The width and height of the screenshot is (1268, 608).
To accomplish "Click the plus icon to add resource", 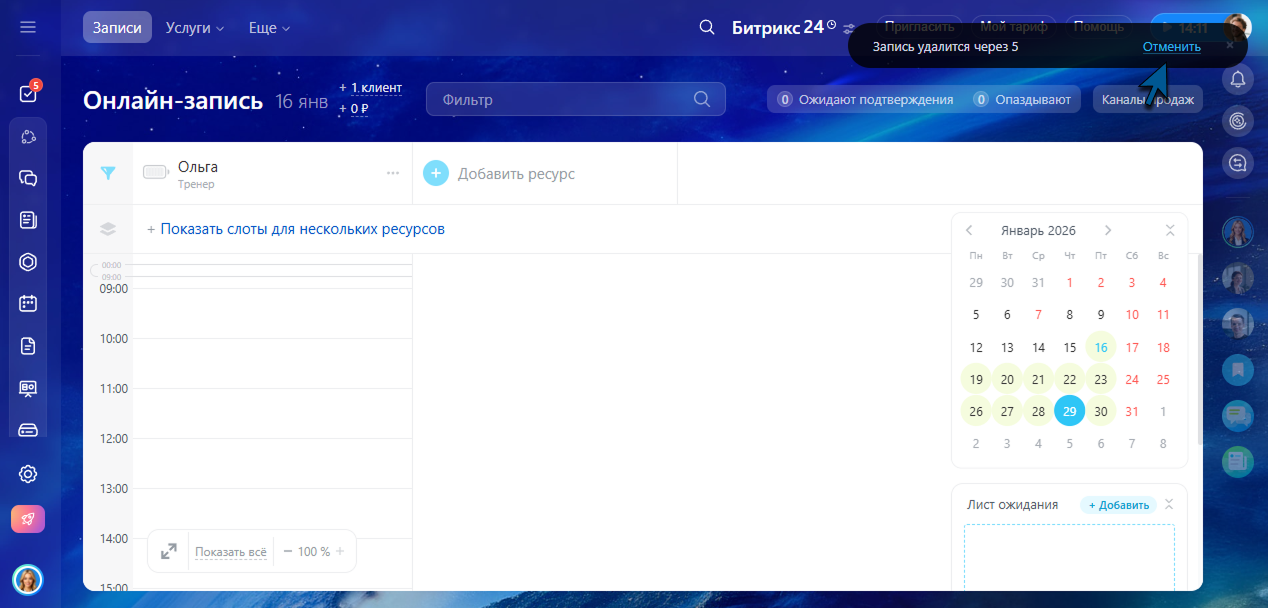I will [x=436, y=173].
